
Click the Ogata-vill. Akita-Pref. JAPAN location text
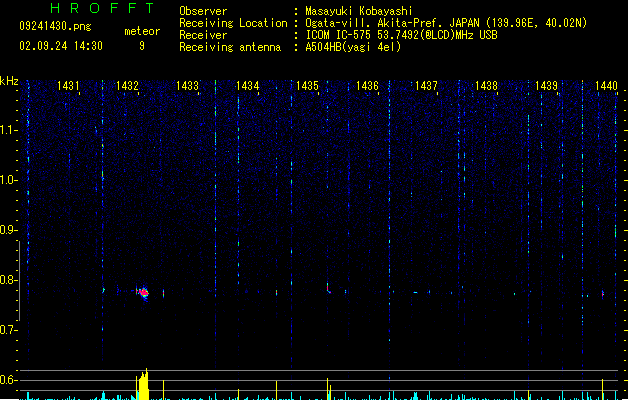click(x=446, y=23)
